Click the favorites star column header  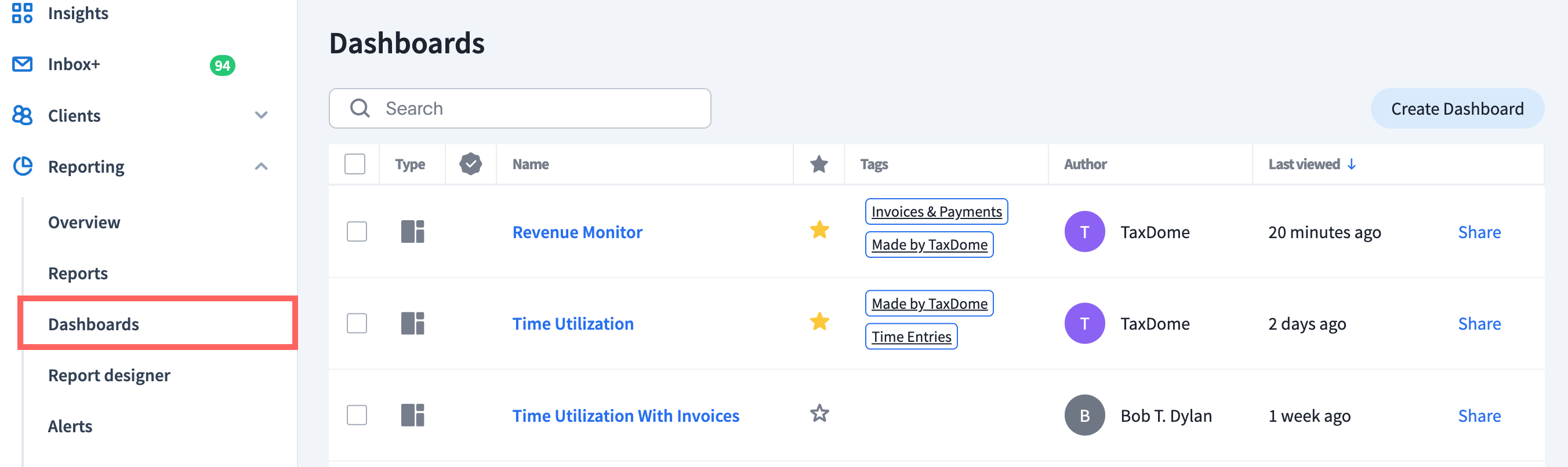click(819, 164)
